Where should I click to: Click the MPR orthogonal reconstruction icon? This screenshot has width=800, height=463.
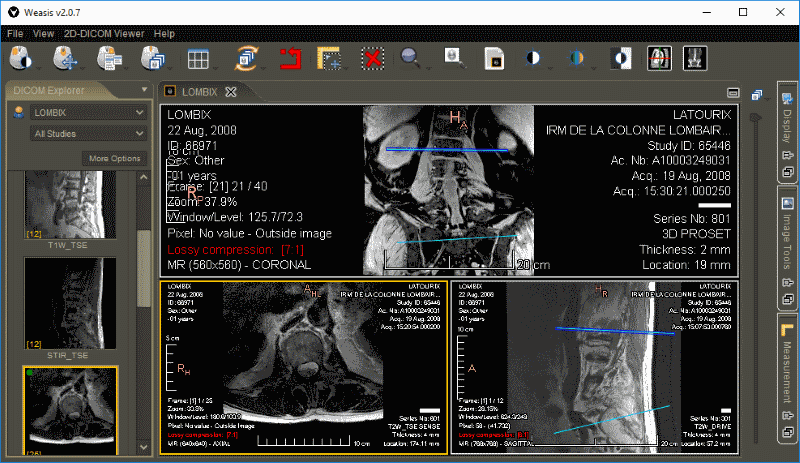click(x=659, y=58)
